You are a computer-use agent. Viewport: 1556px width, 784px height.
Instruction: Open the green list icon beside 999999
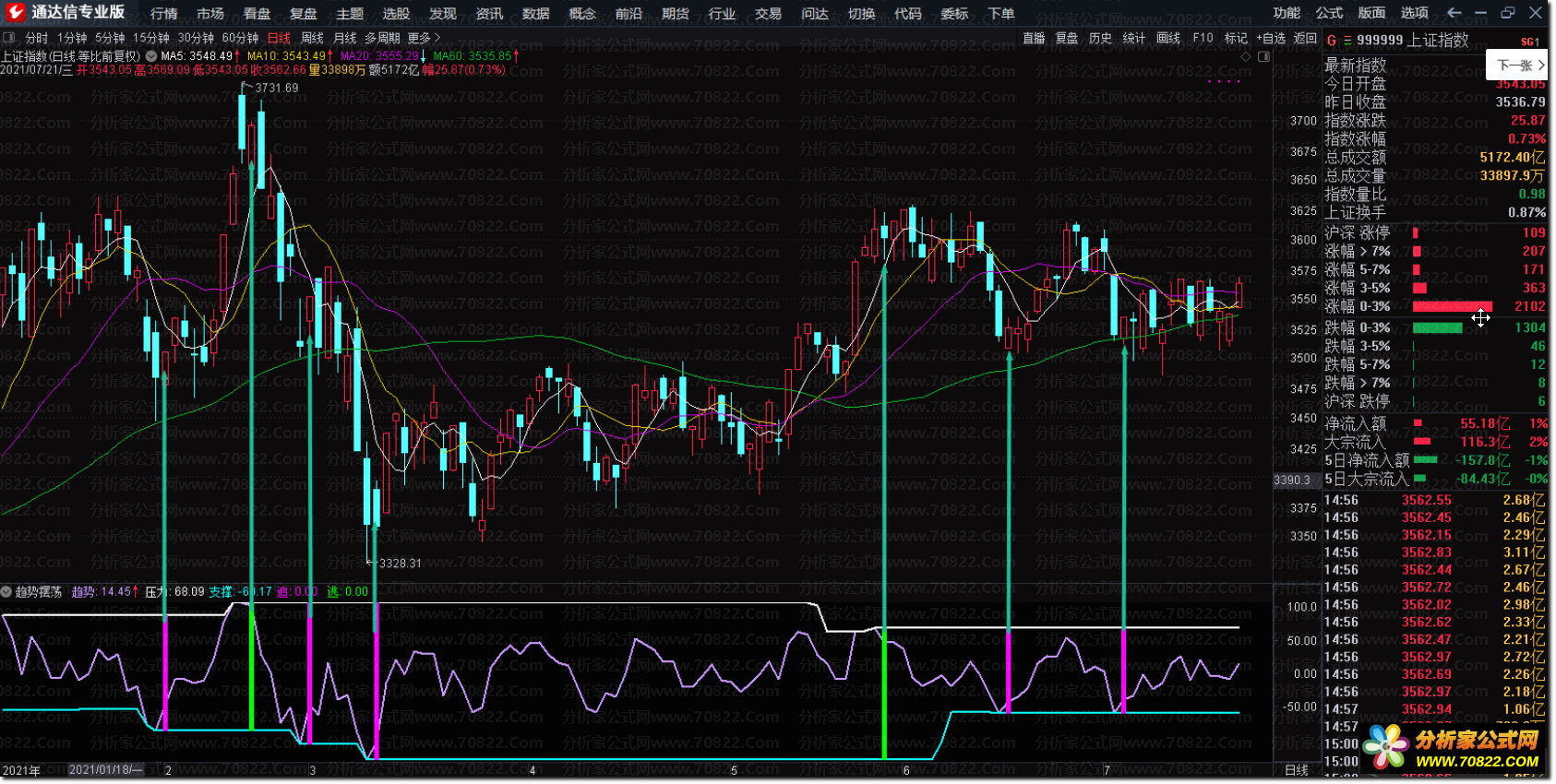click(x=1347, y=41)
